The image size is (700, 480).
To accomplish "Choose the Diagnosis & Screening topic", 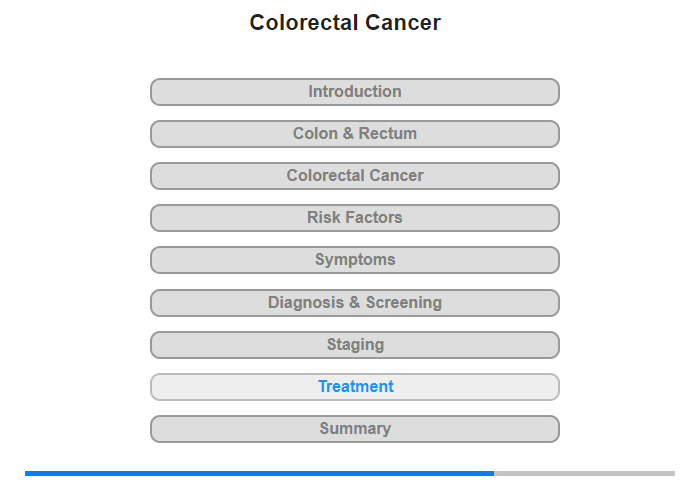I will coord(354,303).
